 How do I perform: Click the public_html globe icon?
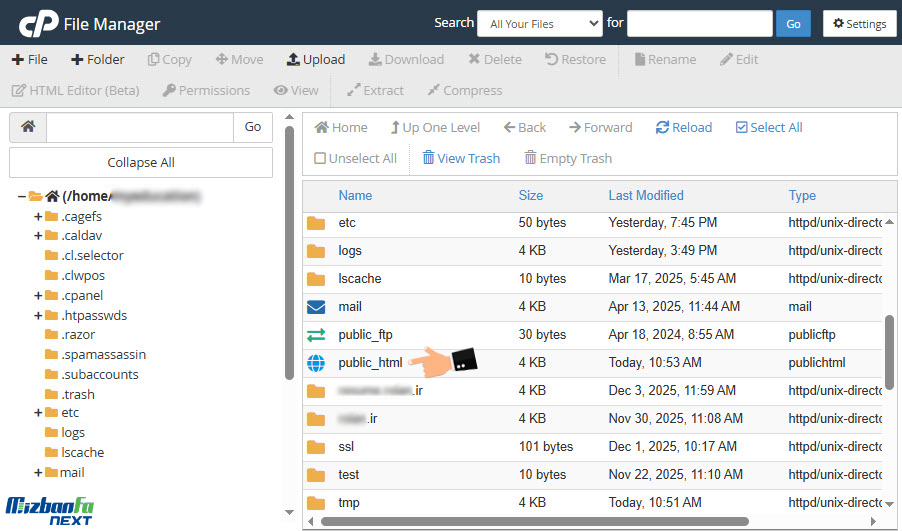(x=316, y=363)
